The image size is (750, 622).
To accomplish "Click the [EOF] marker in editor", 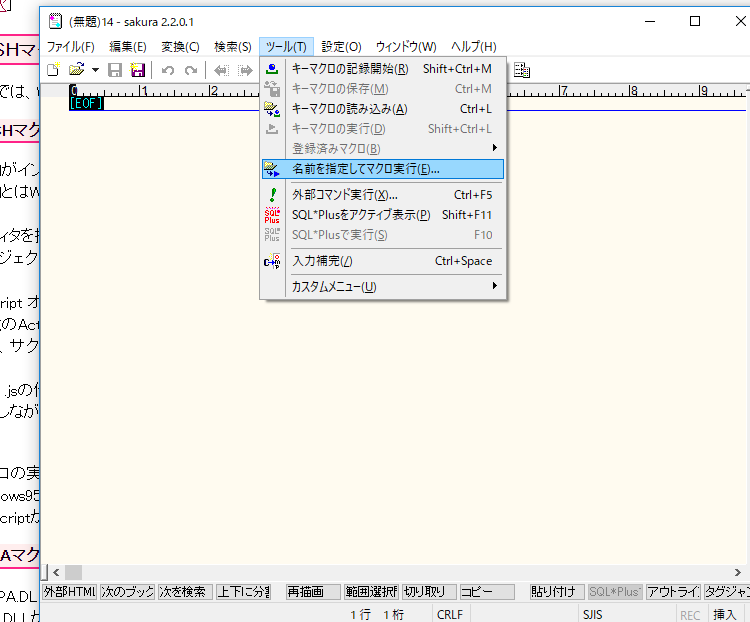I will point(87,103).
